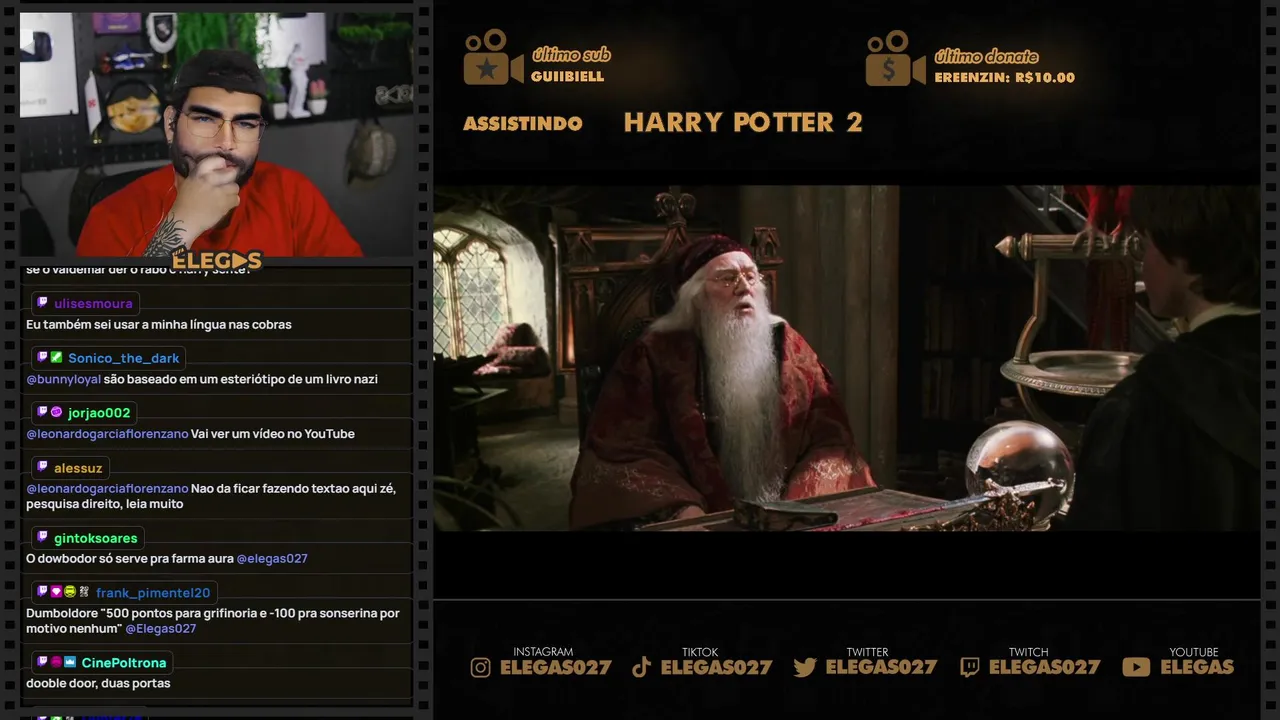Click the Instagram logo icon
This screenshot has width=1280, height=720.
point(481,667)
